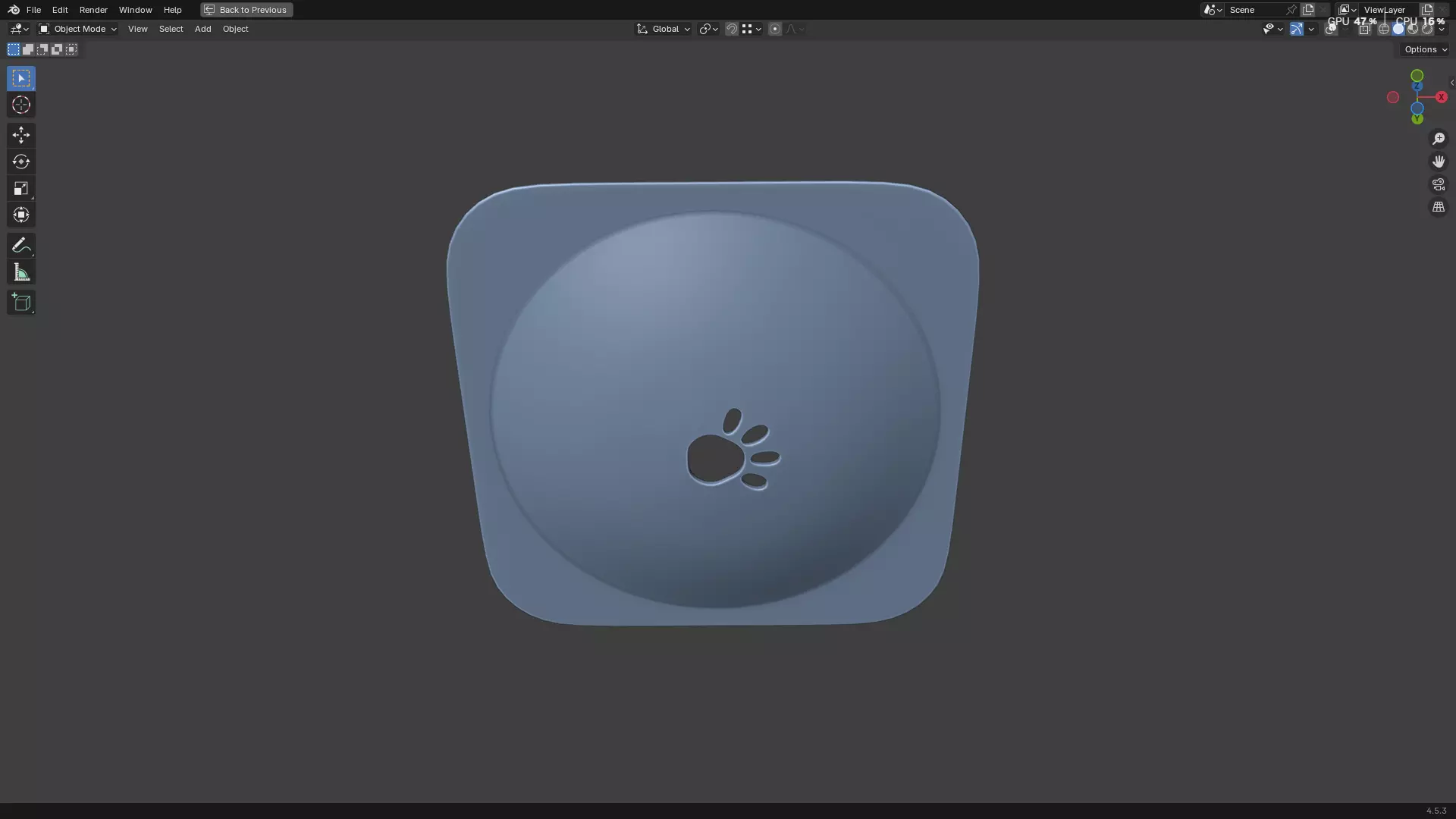
Task: Pin the scene to workspace
Action: coord(1291,10)
